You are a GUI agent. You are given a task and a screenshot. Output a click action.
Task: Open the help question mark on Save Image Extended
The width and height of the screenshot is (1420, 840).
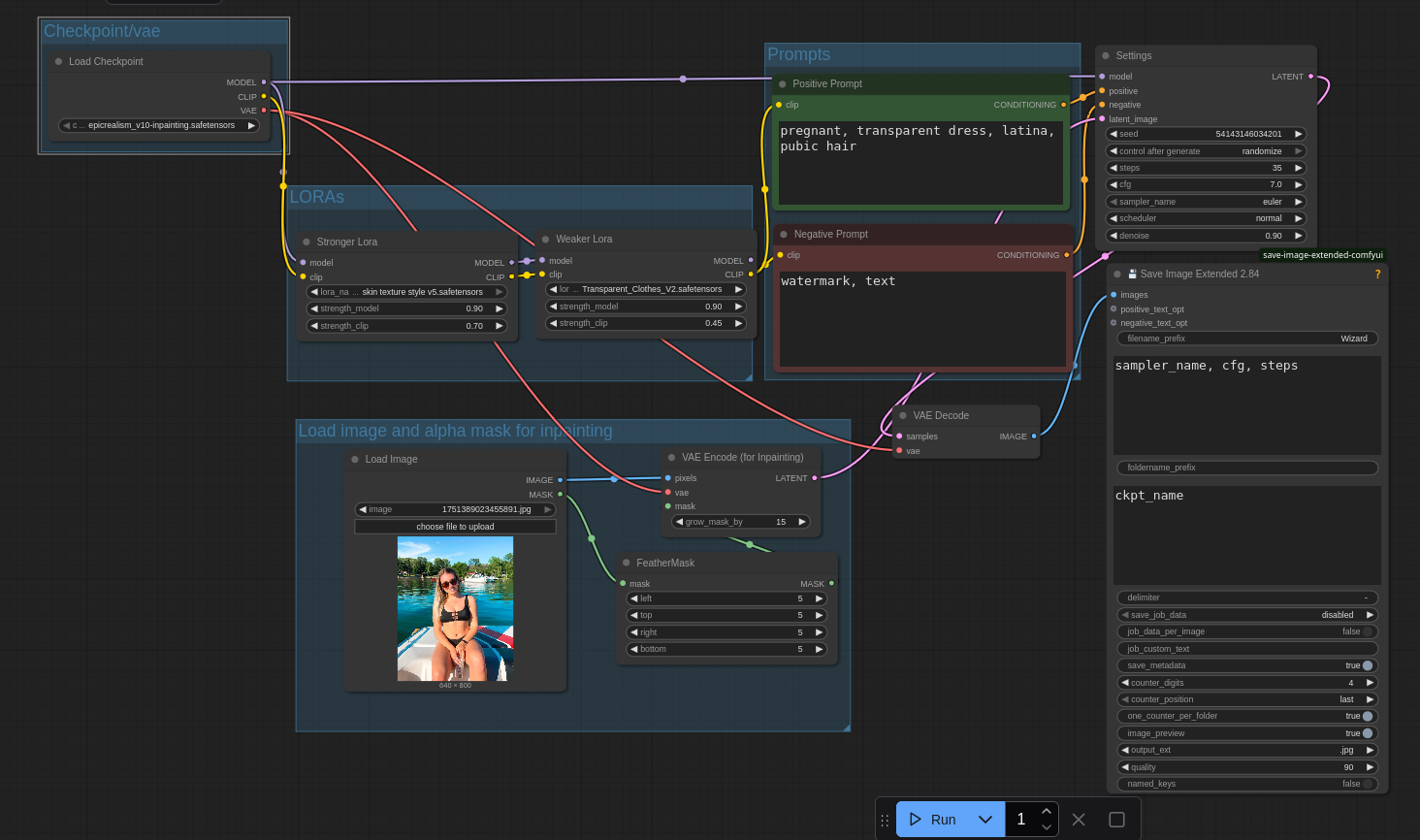pos(1377,274)
